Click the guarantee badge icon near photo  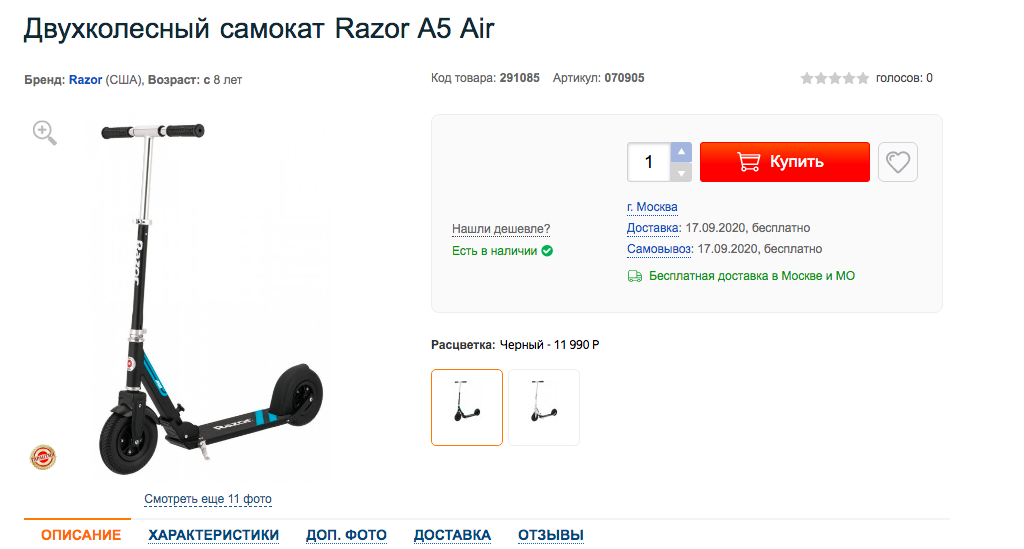43,457
